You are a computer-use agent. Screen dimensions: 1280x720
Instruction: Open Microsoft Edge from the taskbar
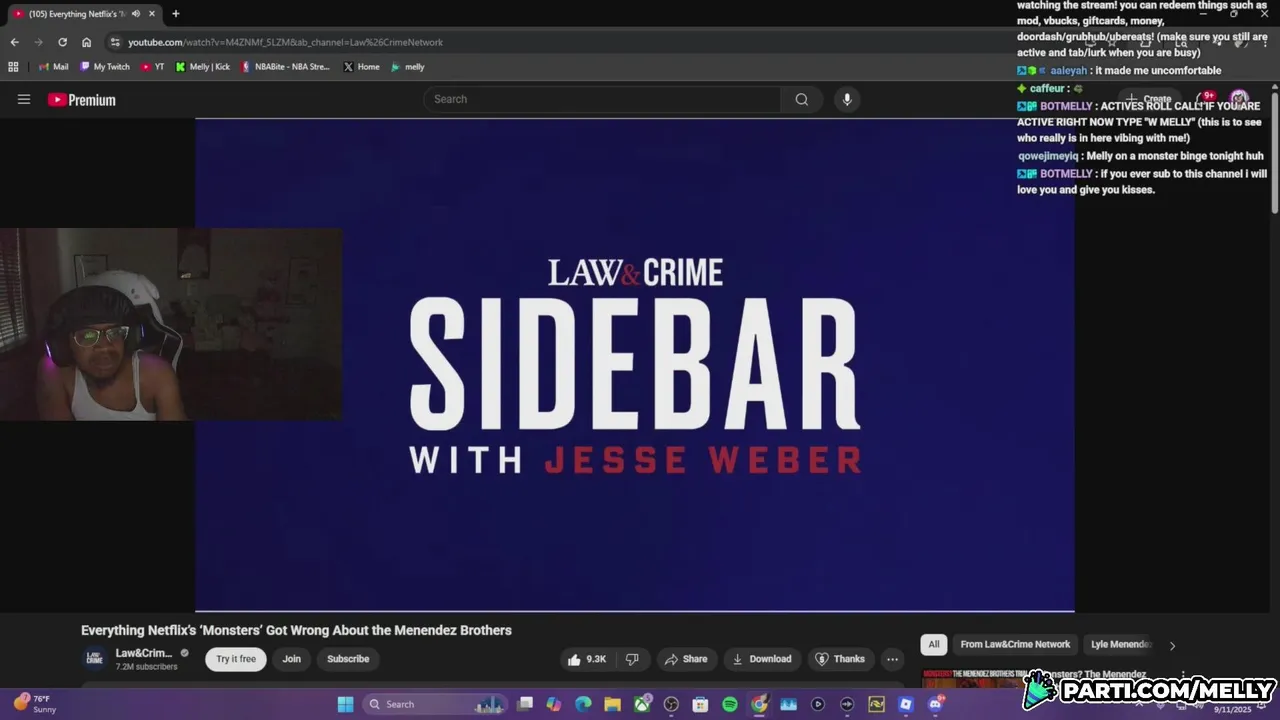point(583,704)
